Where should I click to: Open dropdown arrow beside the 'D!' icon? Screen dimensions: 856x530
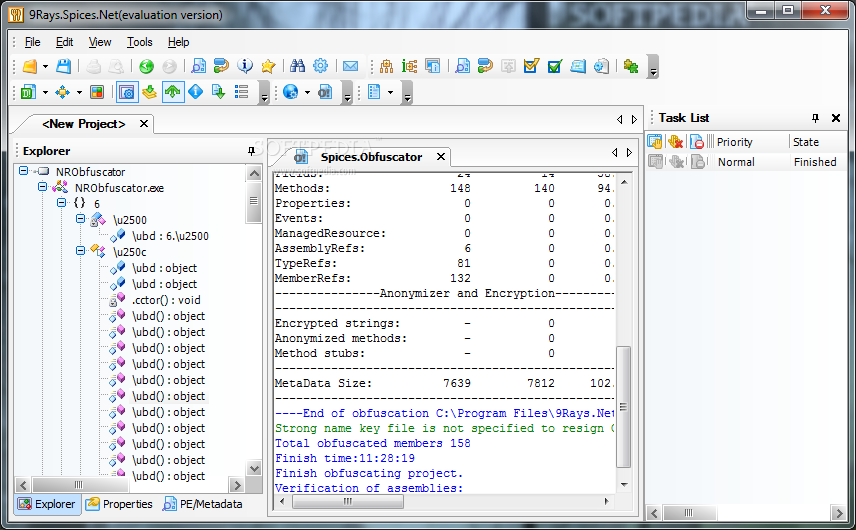45,92
